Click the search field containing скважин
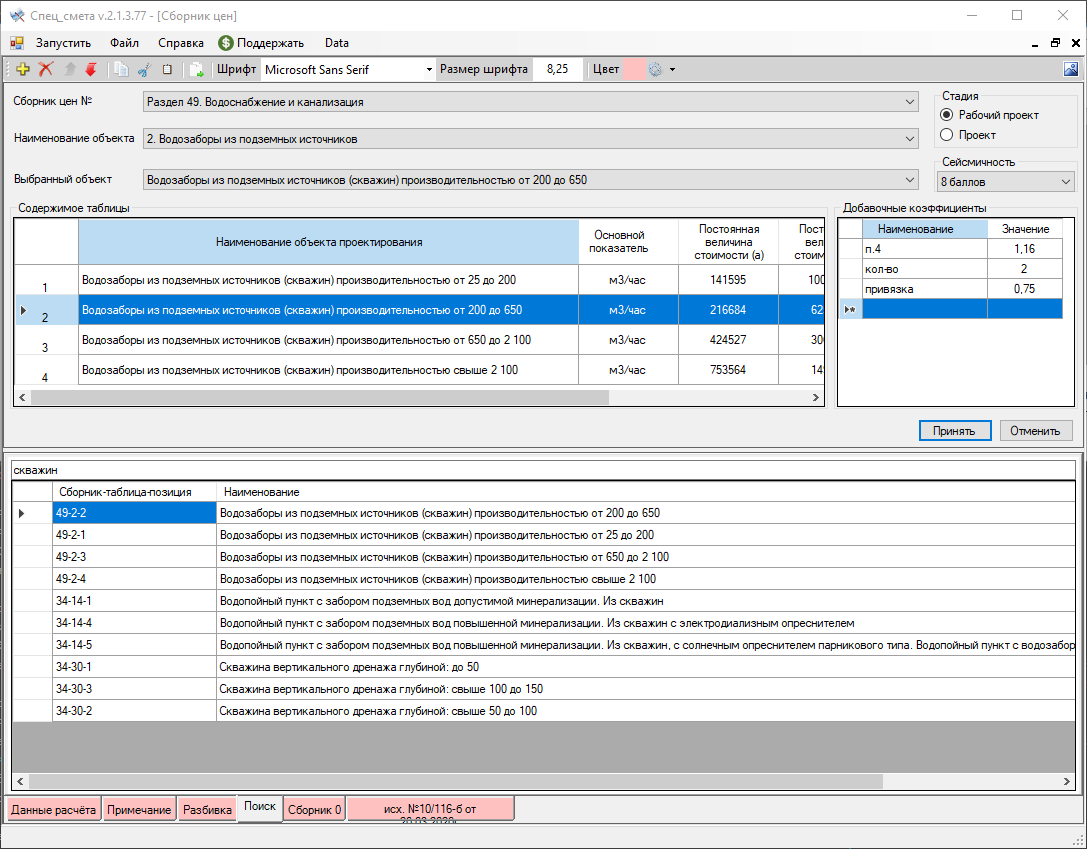This screenshot has width=1087, height=849. [x=544, y=471]
